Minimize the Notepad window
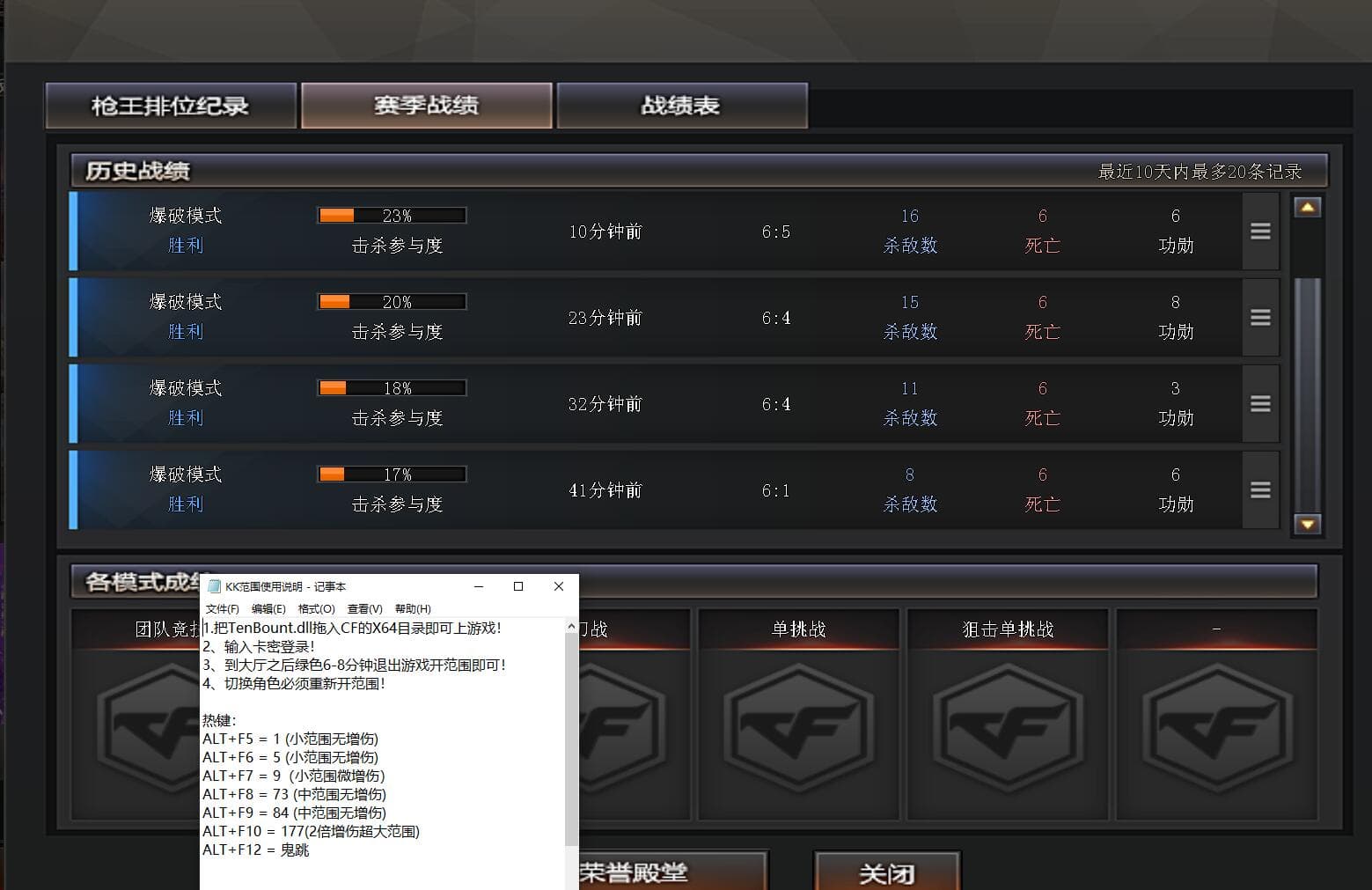The height and width of the screenshot is (890, 1372). [x=479, y=586]
